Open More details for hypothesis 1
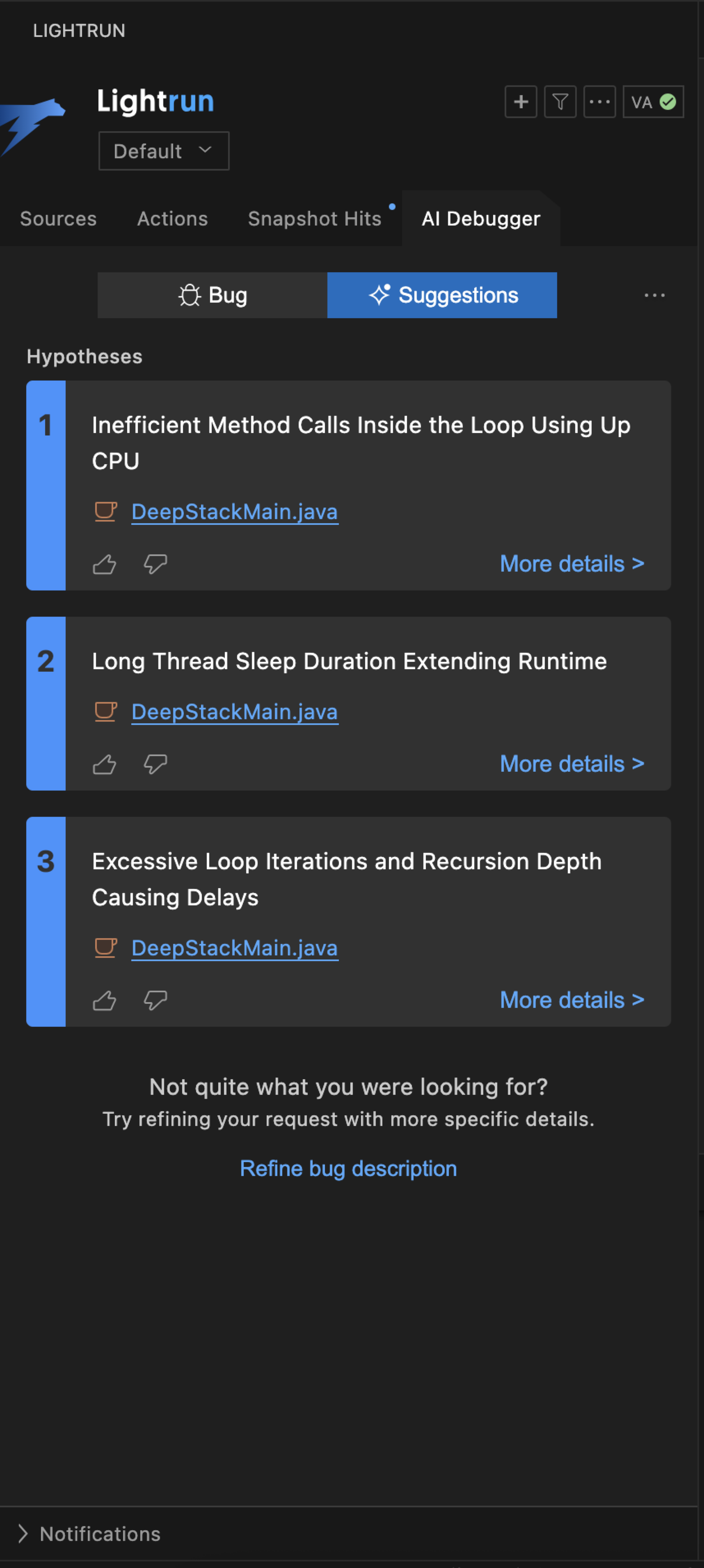 (x=572, y=564)
